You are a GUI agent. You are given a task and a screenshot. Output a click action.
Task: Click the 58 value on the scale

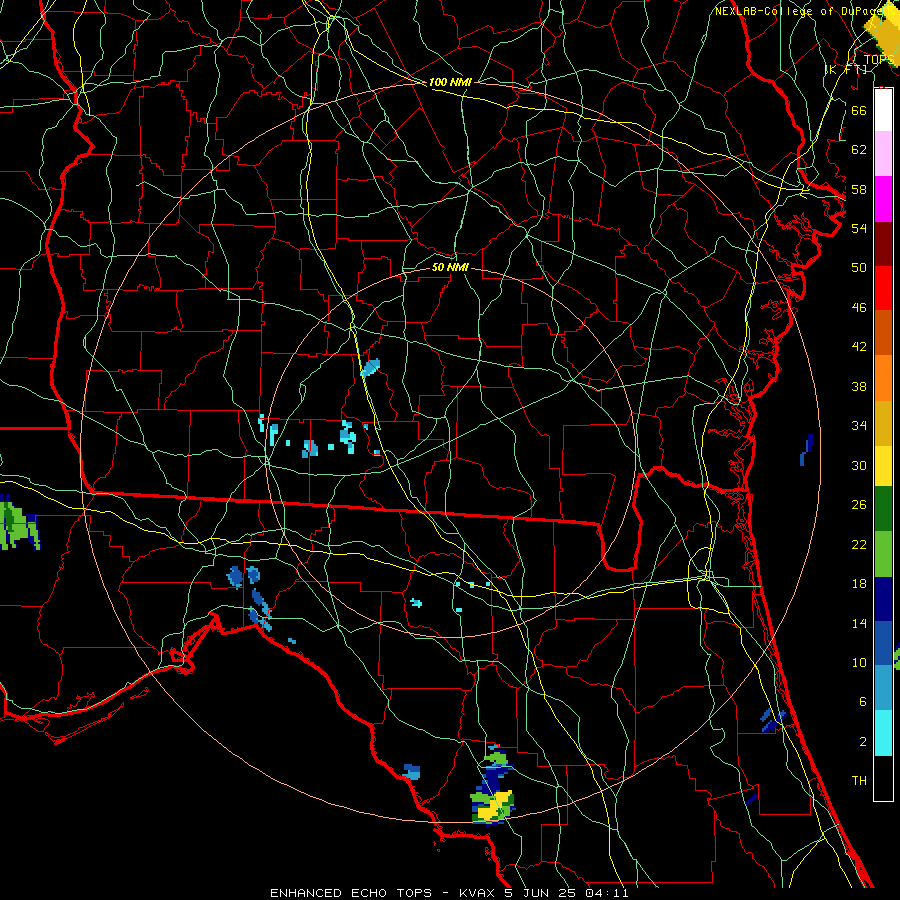pyautogui.click(x=859, y=189)
